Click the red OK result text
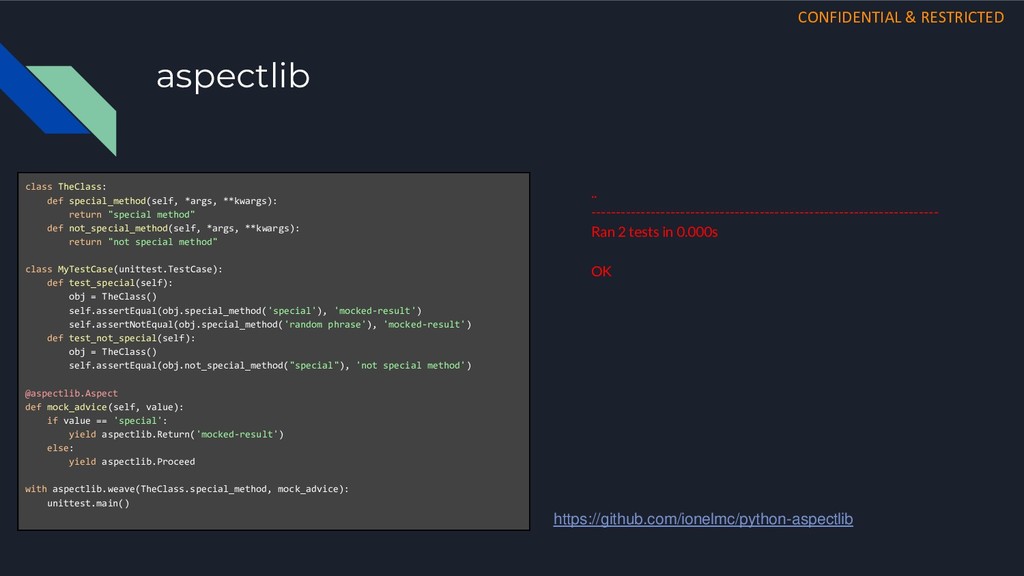This screenshot has height=576, width=1024. (x=601, y=271)
